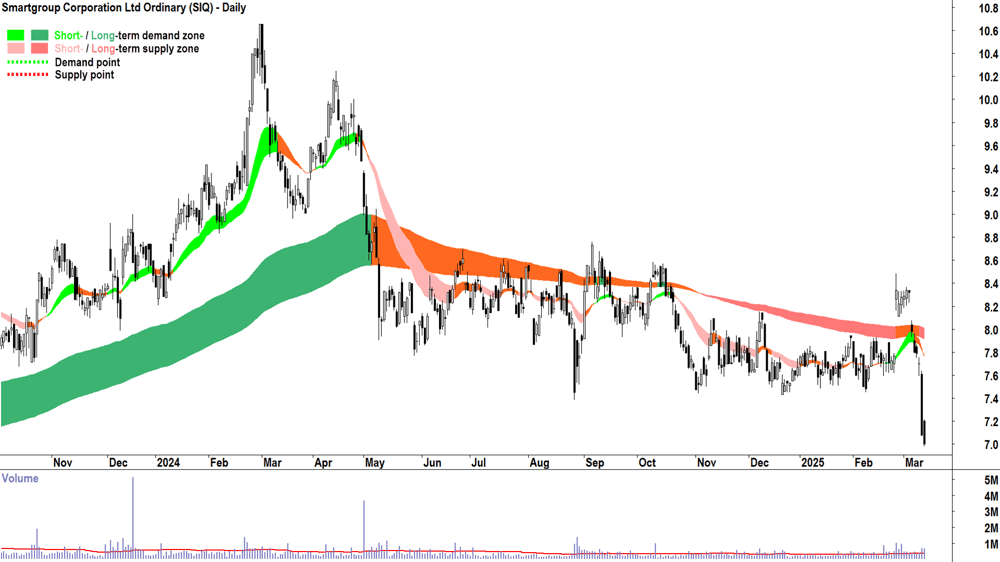1000x562 pixels.
Task: Click the 1M volume axis label
Action: pyautogui.click(x=991, y=545)
